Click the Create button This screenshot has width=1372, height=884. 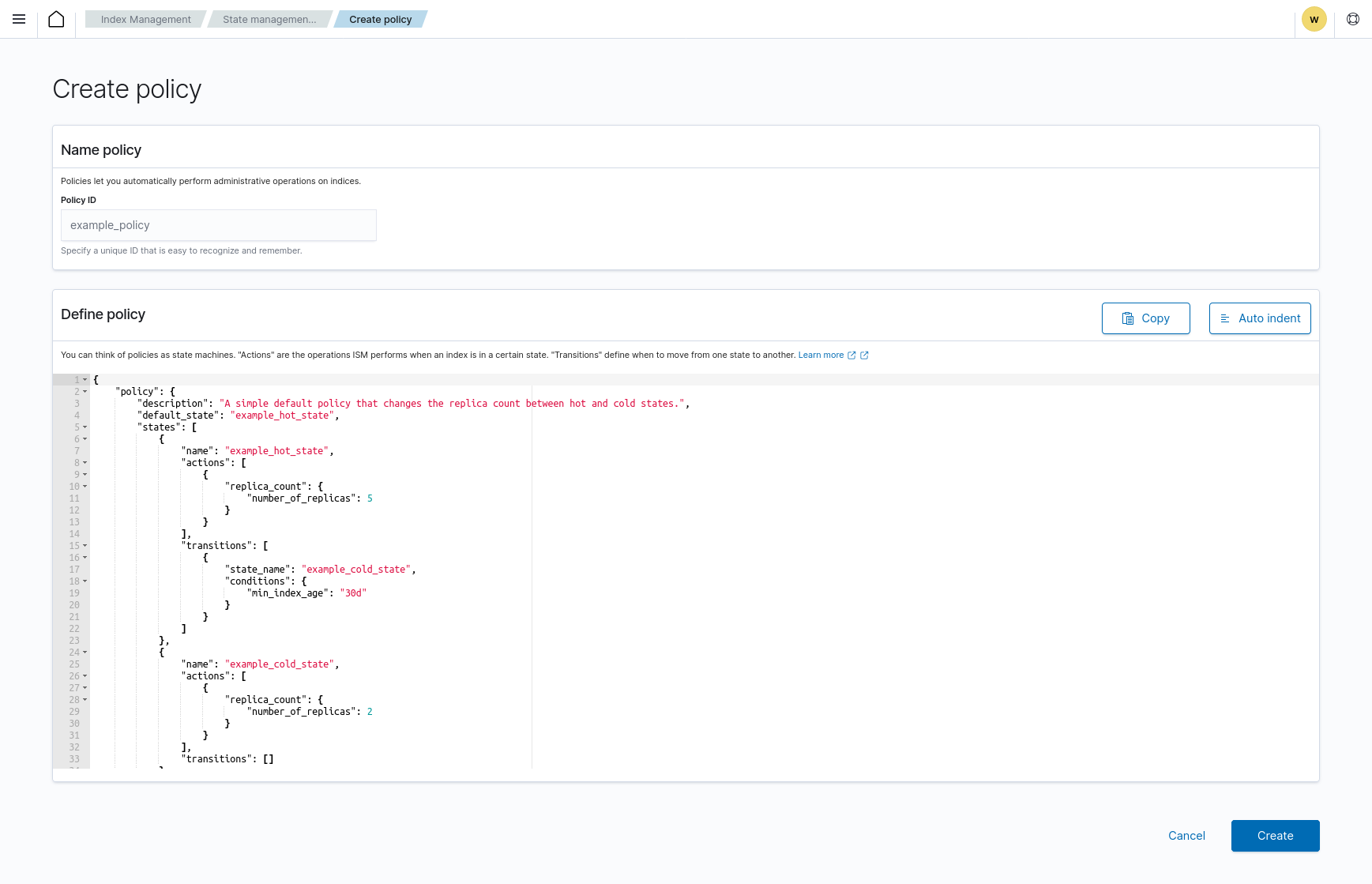(1275, 836)
